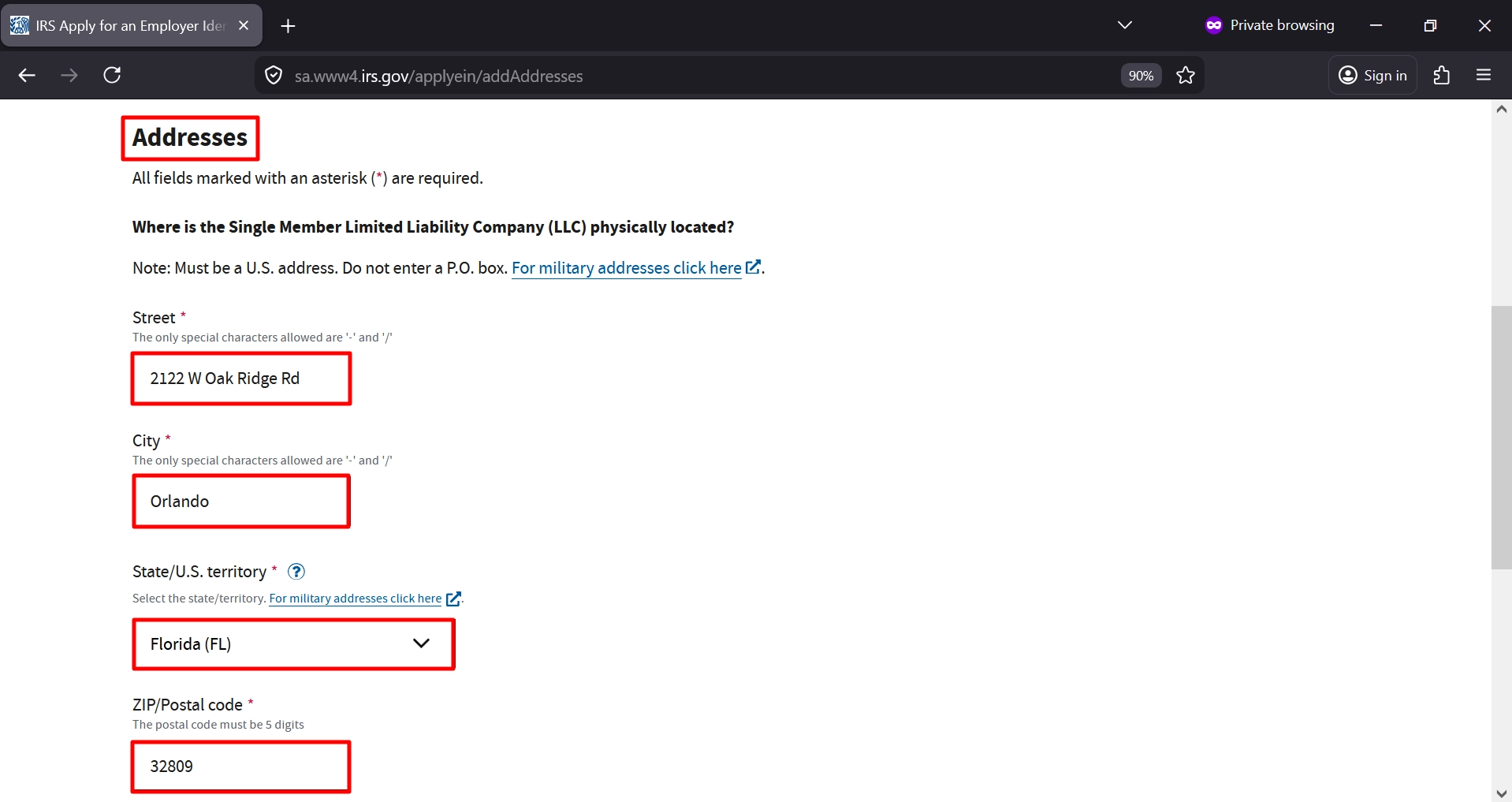Click the shield tracking protection icon
1512x802 pixels.
pyautogui.click(x=274, y=76)
